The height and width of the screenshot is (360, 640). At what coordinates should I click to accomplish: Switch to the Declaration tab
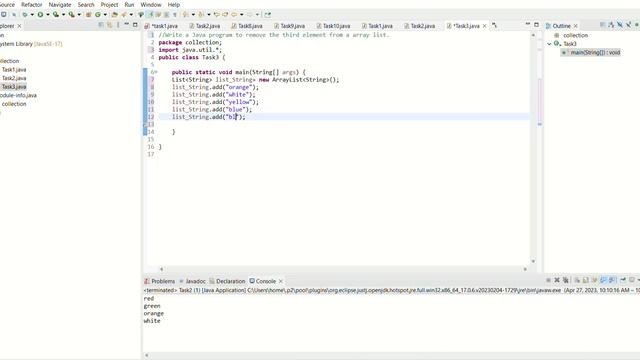click(227, 281)
